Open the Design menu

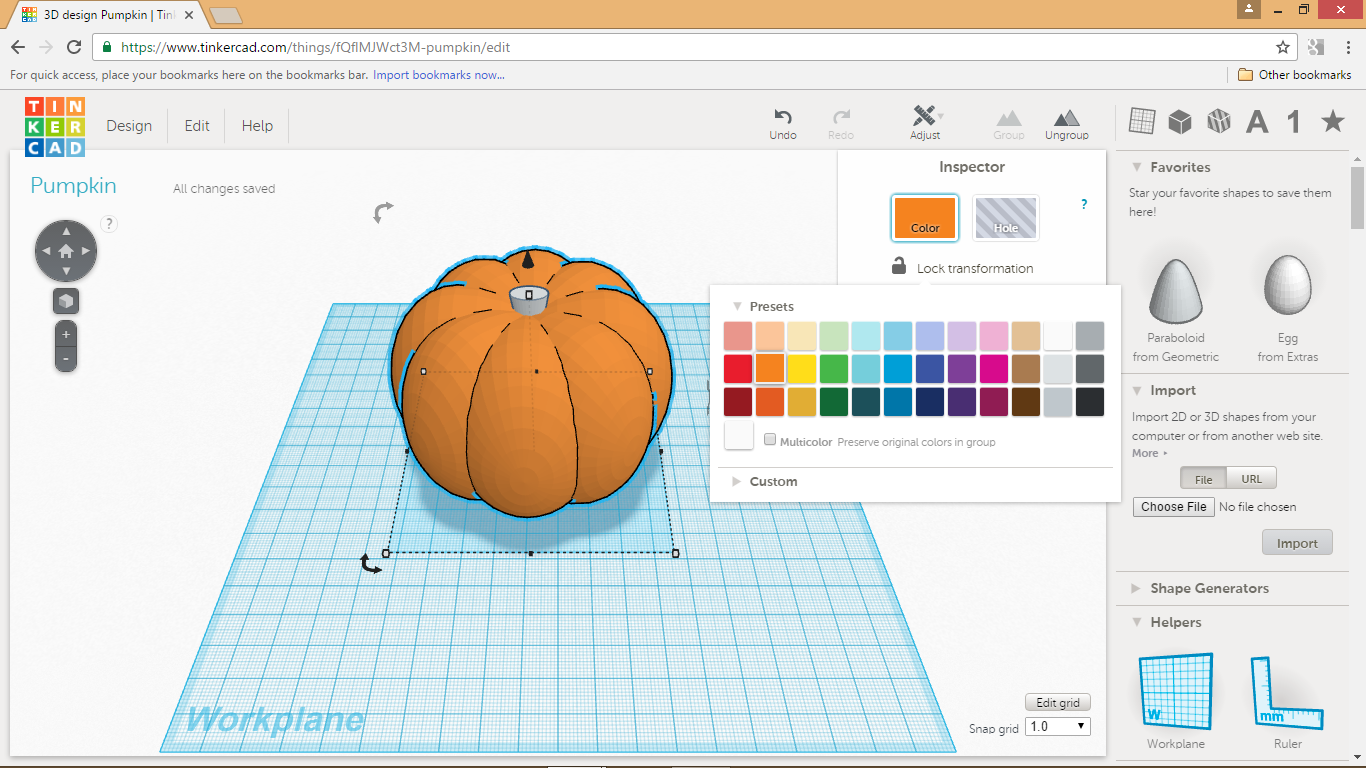pyautogui.click(x=129, y=125)
